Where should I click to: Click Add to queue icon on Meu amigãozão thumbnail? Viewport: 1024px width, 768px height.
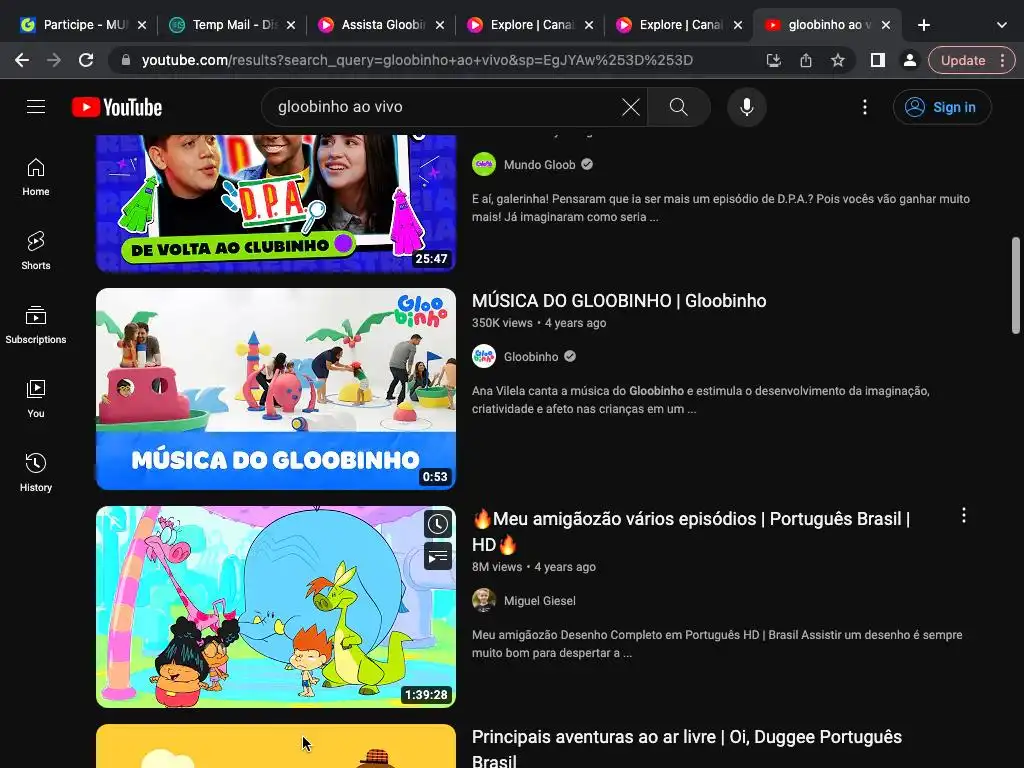pyautogui.click(x=438, y=556)
